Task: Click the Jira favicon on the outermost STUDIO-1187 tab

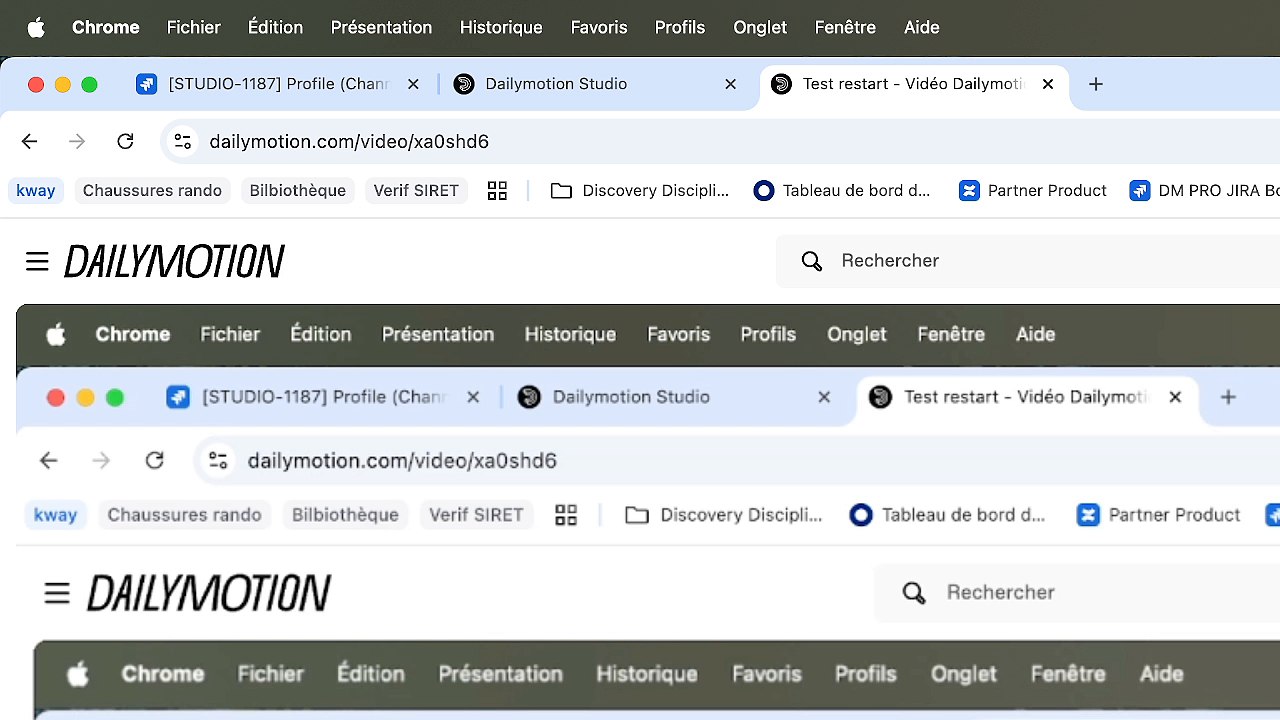Action: 146,84
